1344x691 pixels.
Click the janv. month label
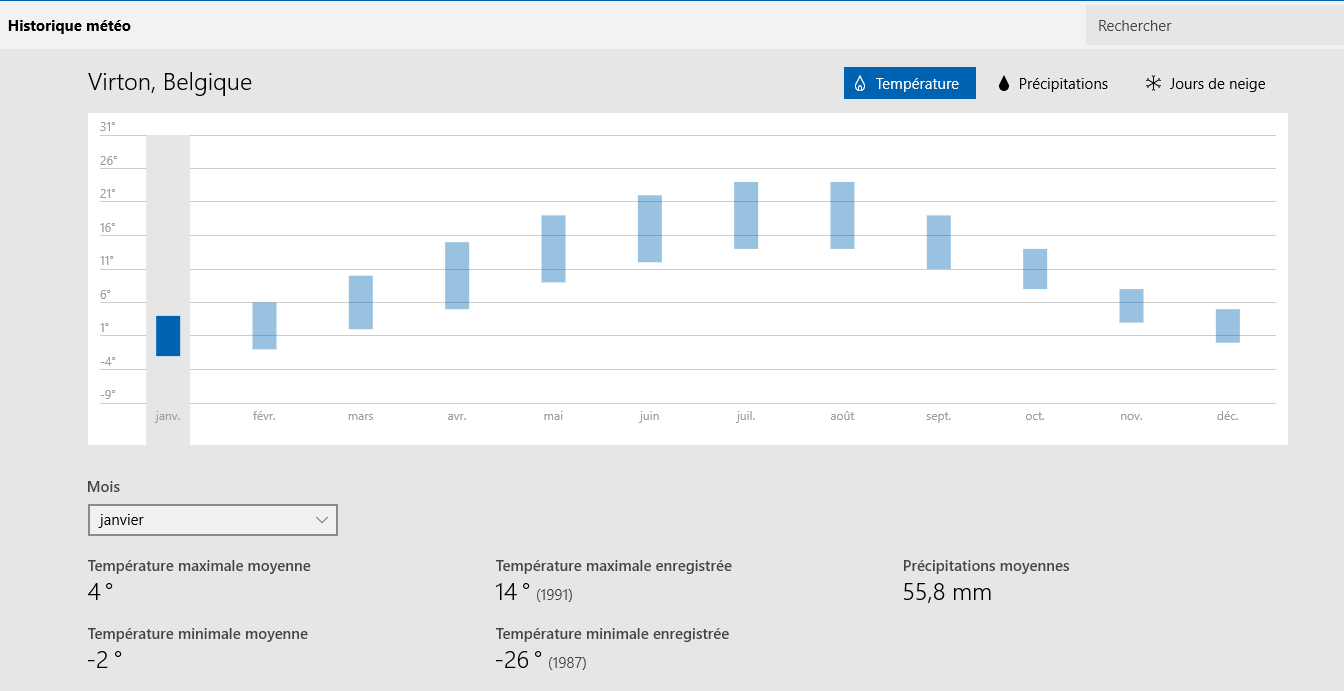(168, 416)
